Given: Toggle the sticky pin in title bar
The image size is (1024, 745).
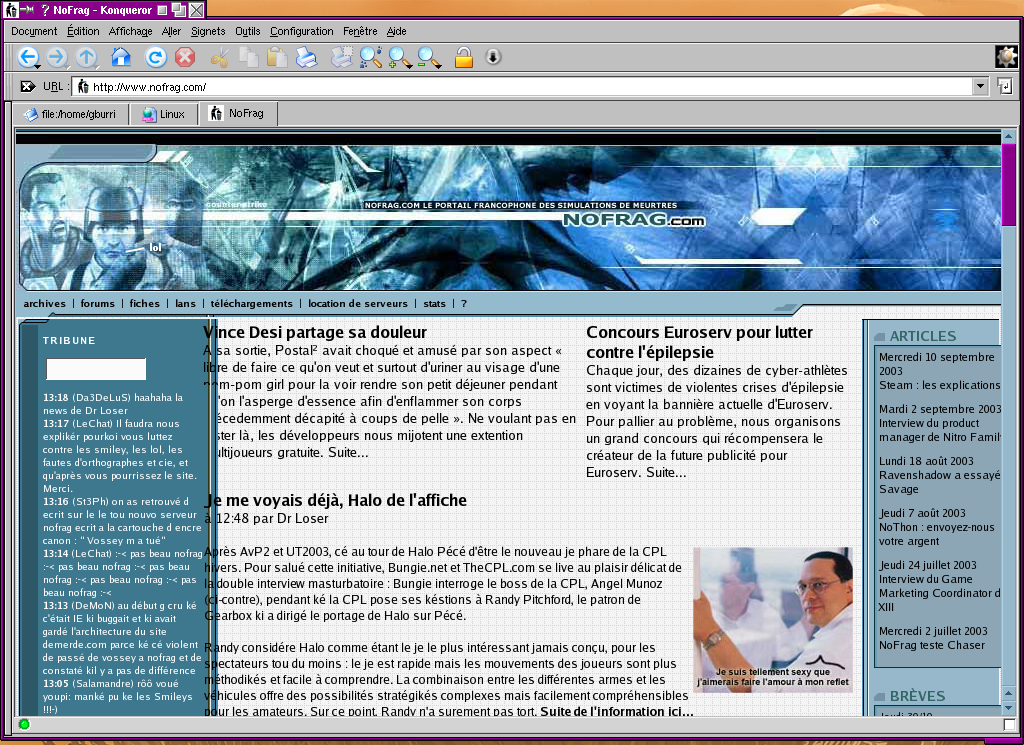Looking at the screenshot, I should coord(27,10).
